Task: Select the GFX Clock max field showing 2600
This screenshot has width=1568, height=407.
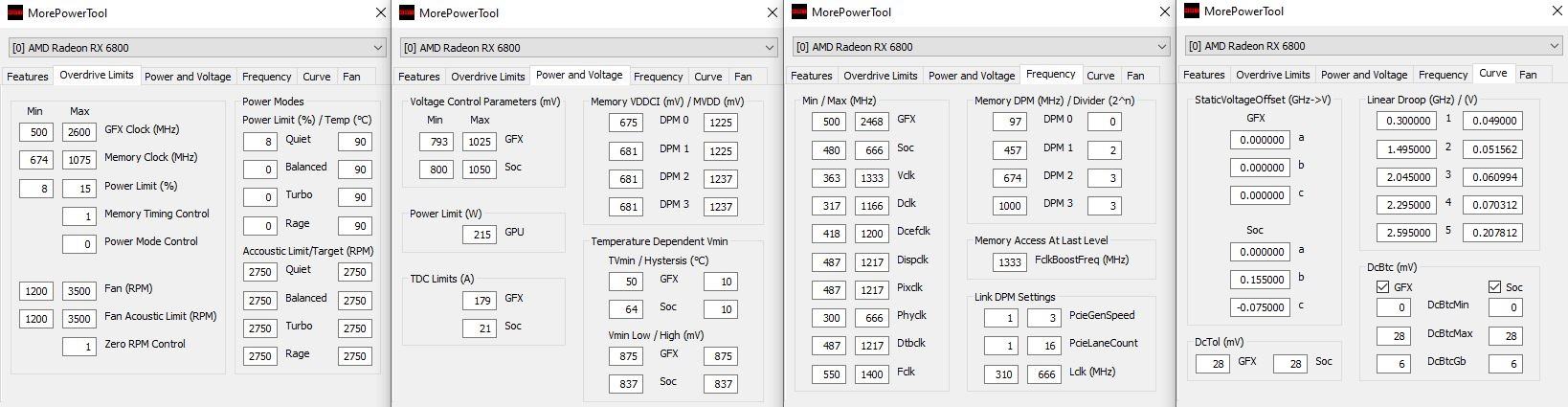Action: tap(79, 133)
